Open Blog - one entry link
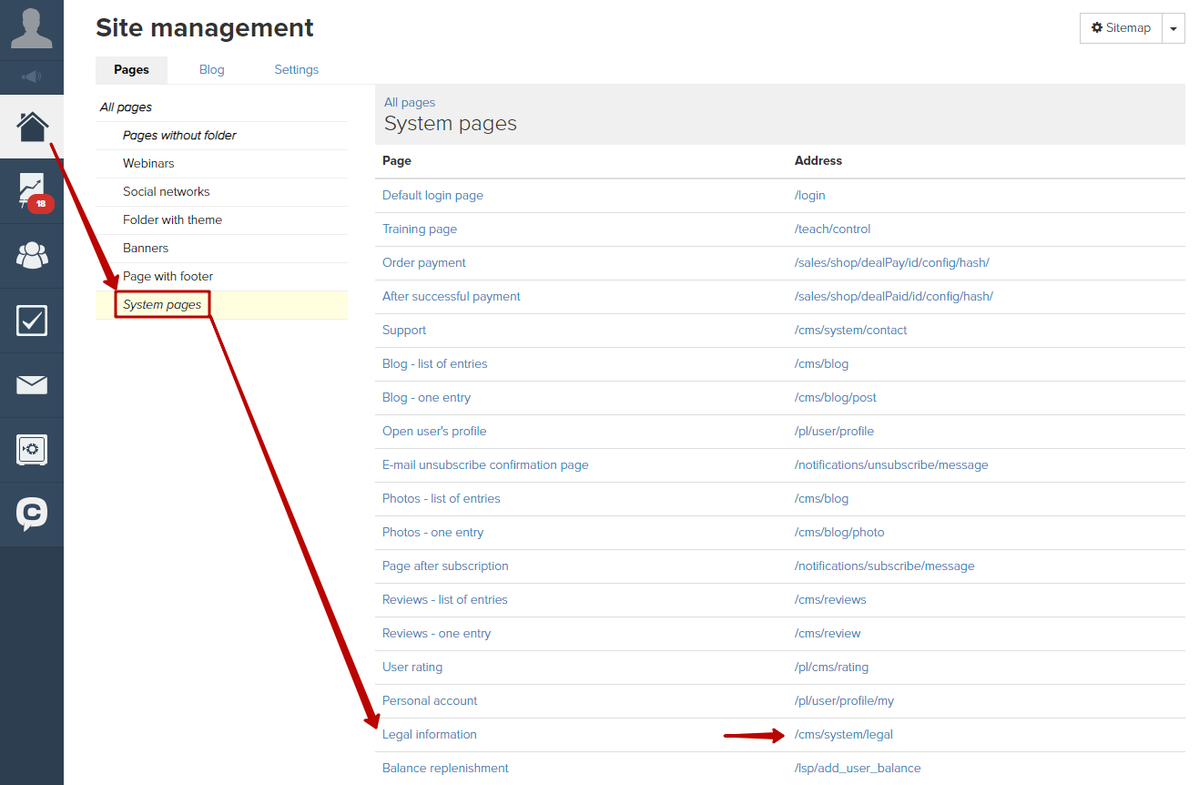The width and height of the screenshot is (1199, 785). tap(427, 397)
